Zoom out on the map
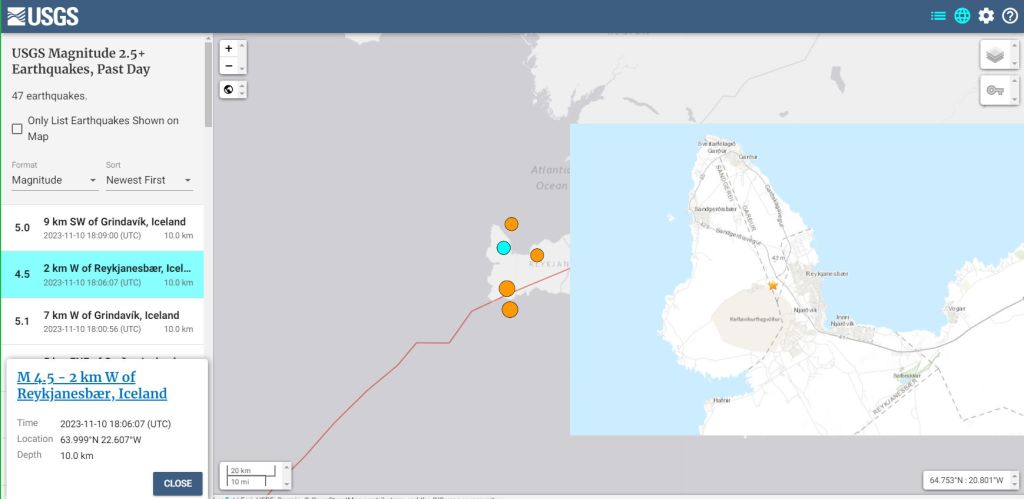The height and width of the screenshot is (499, 1024). click(229, 66)
